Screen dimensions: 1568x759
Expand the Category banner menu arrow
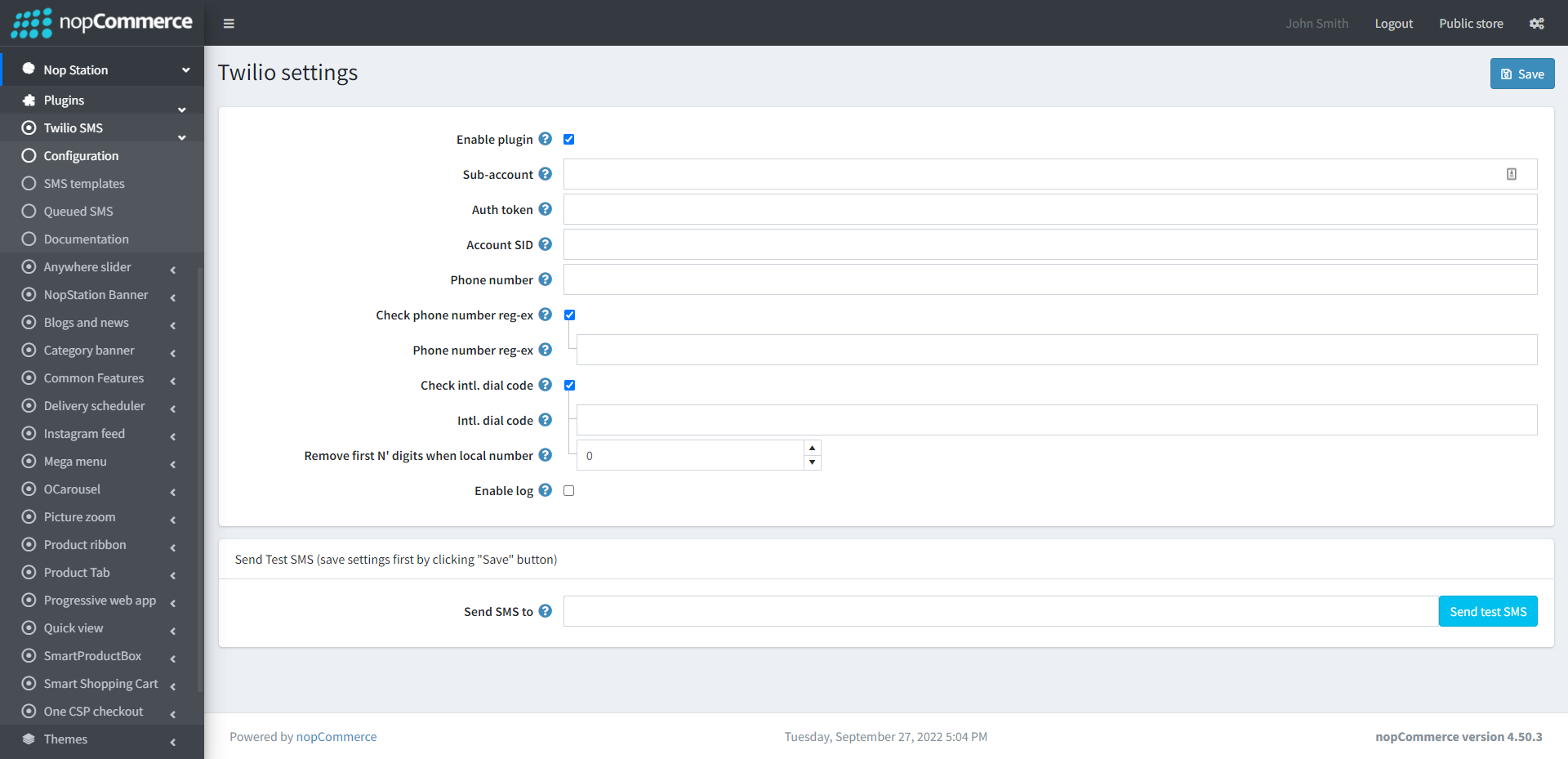pyautogui.click(x=173, y=353)
